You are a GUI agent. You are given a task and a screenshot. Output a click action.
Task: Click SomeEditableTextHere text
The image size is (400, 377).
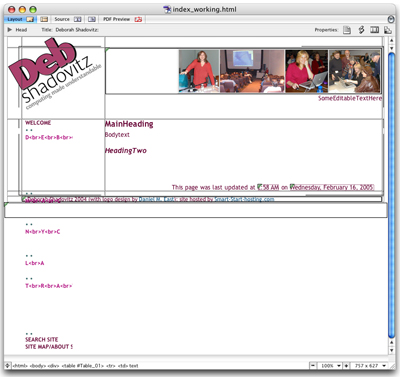[x=350, y=98]
